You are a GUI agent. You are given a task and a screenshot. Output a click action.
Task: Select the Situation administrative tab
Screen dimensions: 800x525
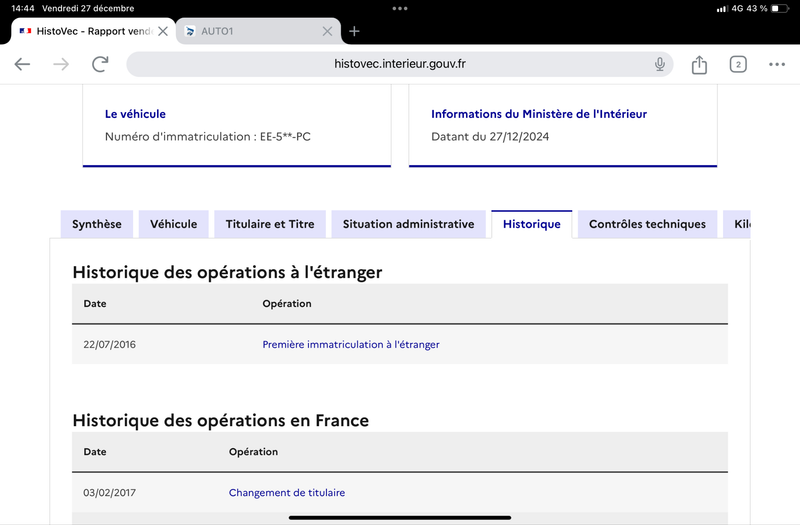click(408, 224)
